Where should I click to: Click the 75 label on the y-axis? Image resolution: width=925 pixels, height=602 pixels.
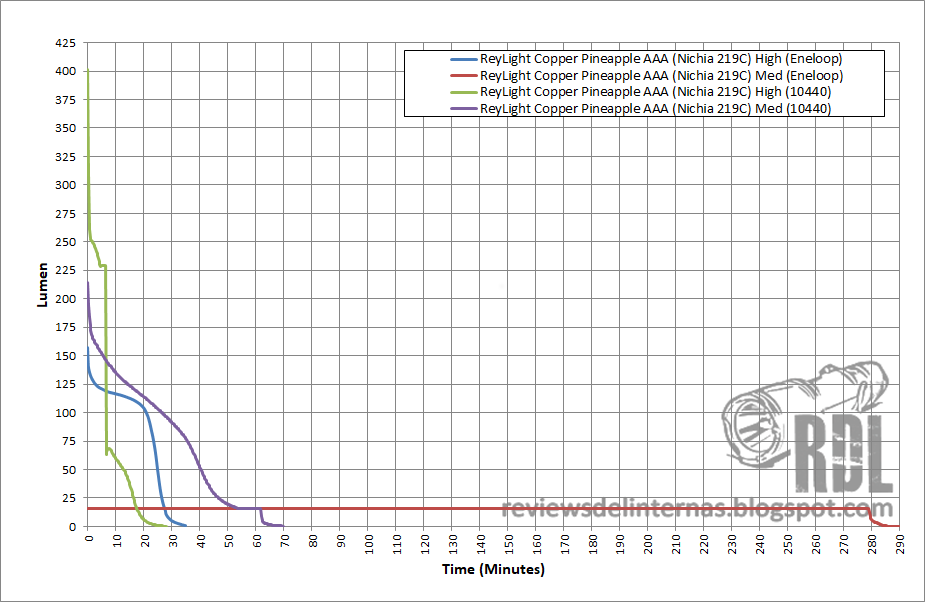69,441
